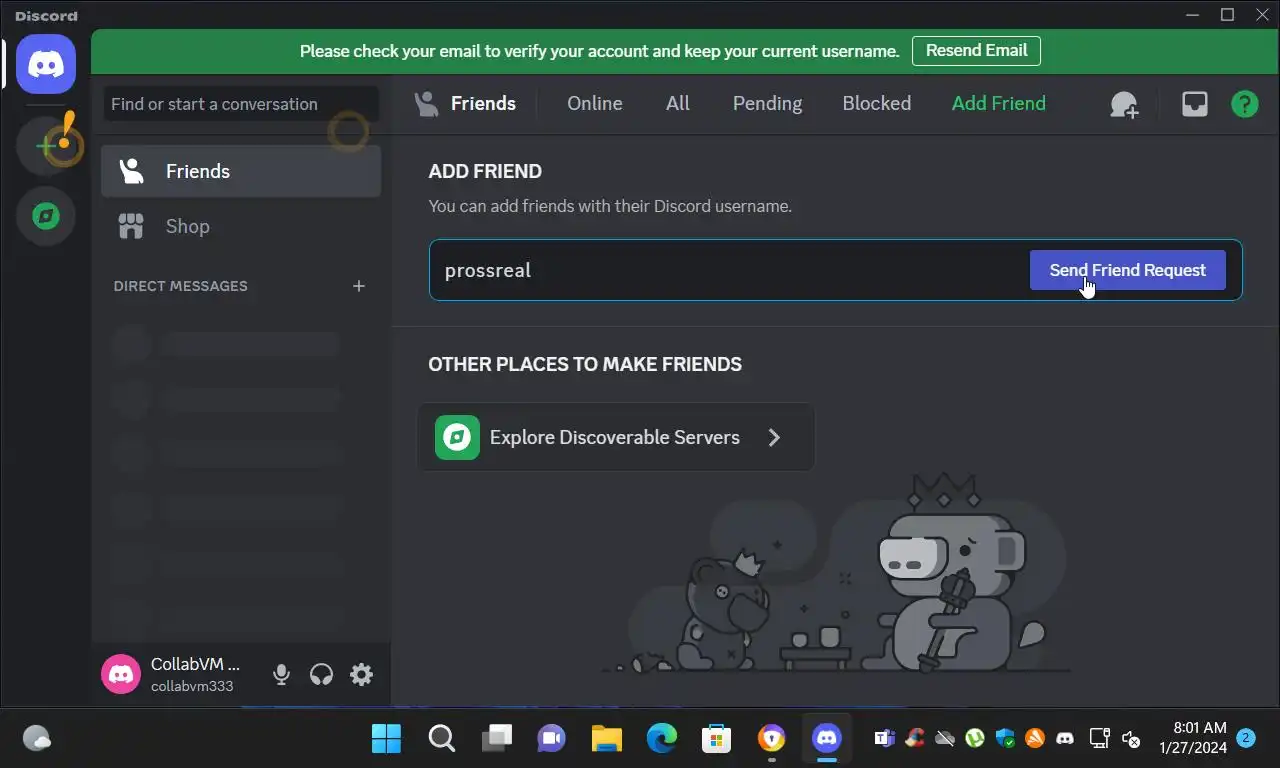Screen dimensions: 1280x768
Task: Switch to All friends tab
Action: pyautogui.click(x=678, y=103)
